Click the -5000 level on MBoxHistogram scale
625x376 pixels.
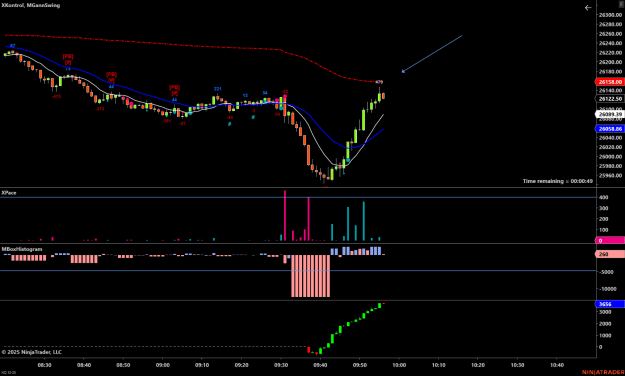point(607,272)
